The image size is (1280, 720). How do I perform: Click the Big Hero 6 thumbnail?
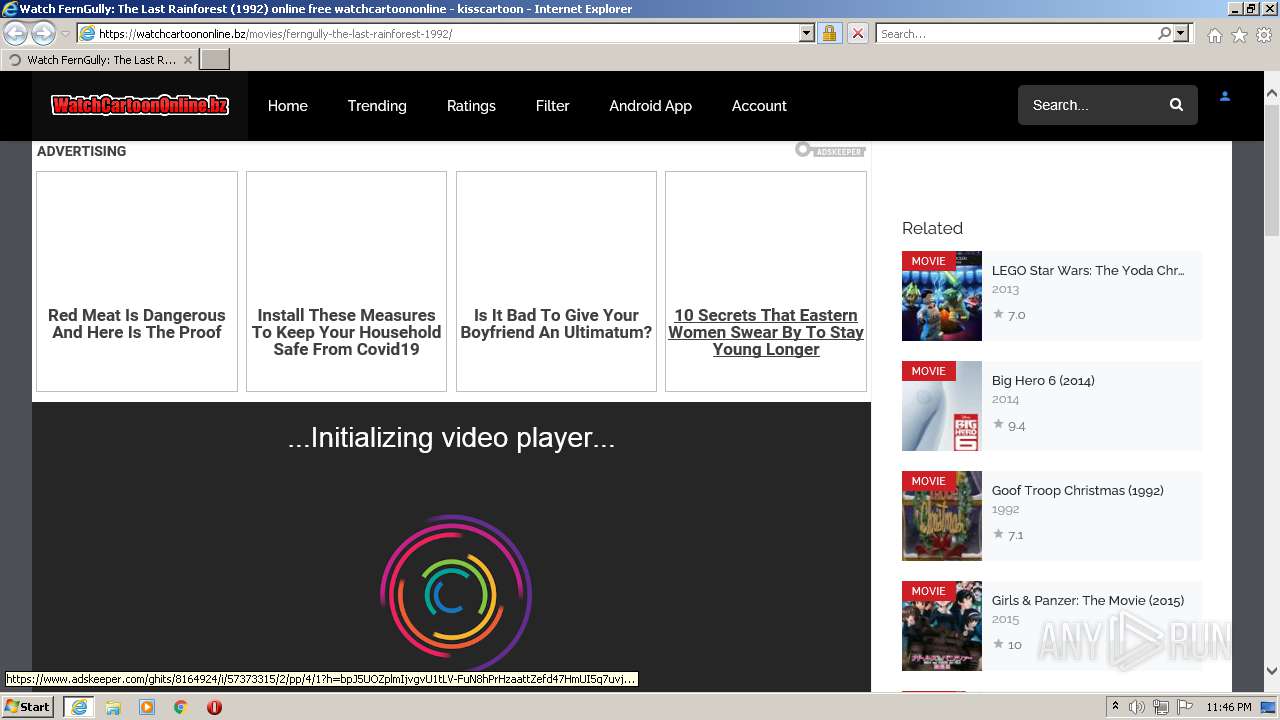tap(942, 406)
